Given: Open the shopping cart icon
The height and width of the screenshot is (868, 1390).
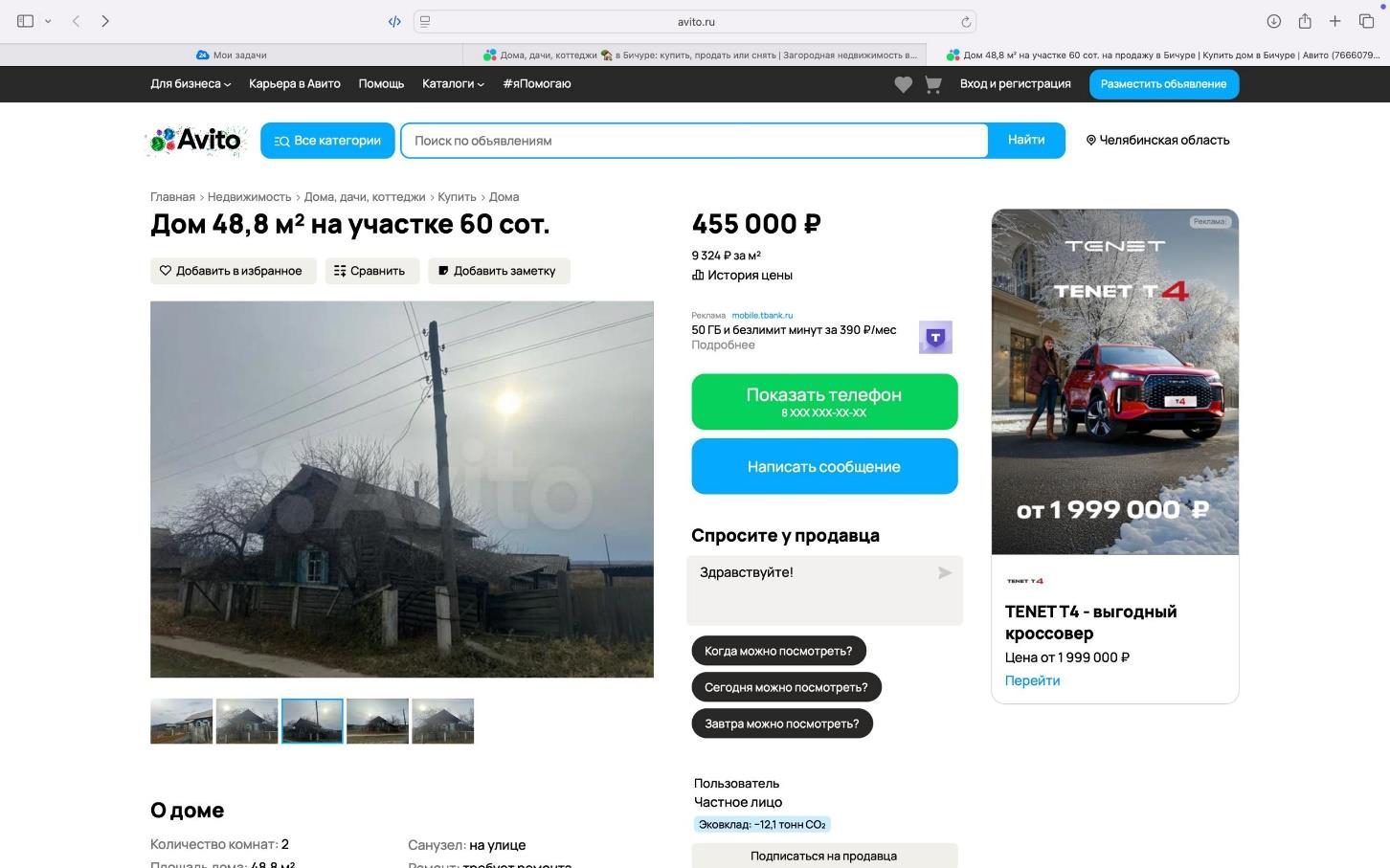Looking at the screenshot, I should click(x=933, y=84).
